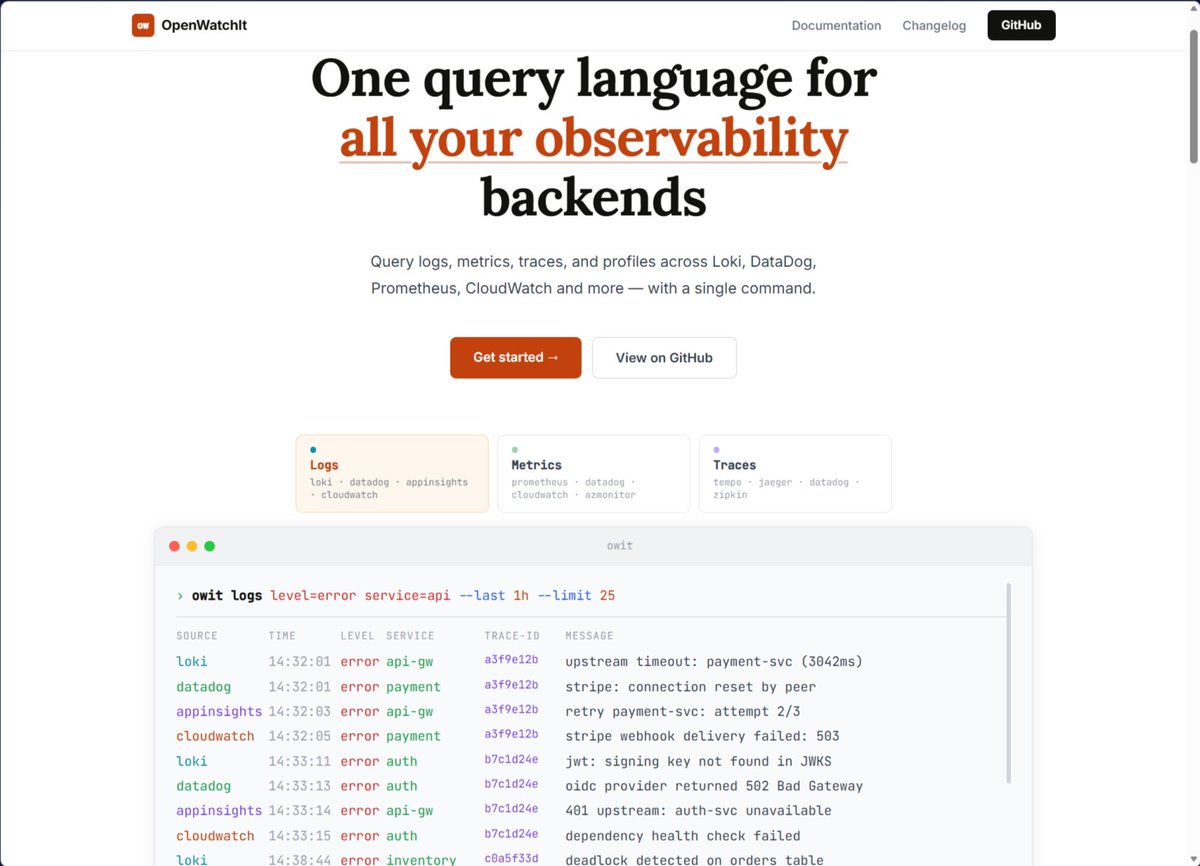Click the "jwt: signing key not found in JWKS" message
1200x866 pixels.
(x=698, y=761)
